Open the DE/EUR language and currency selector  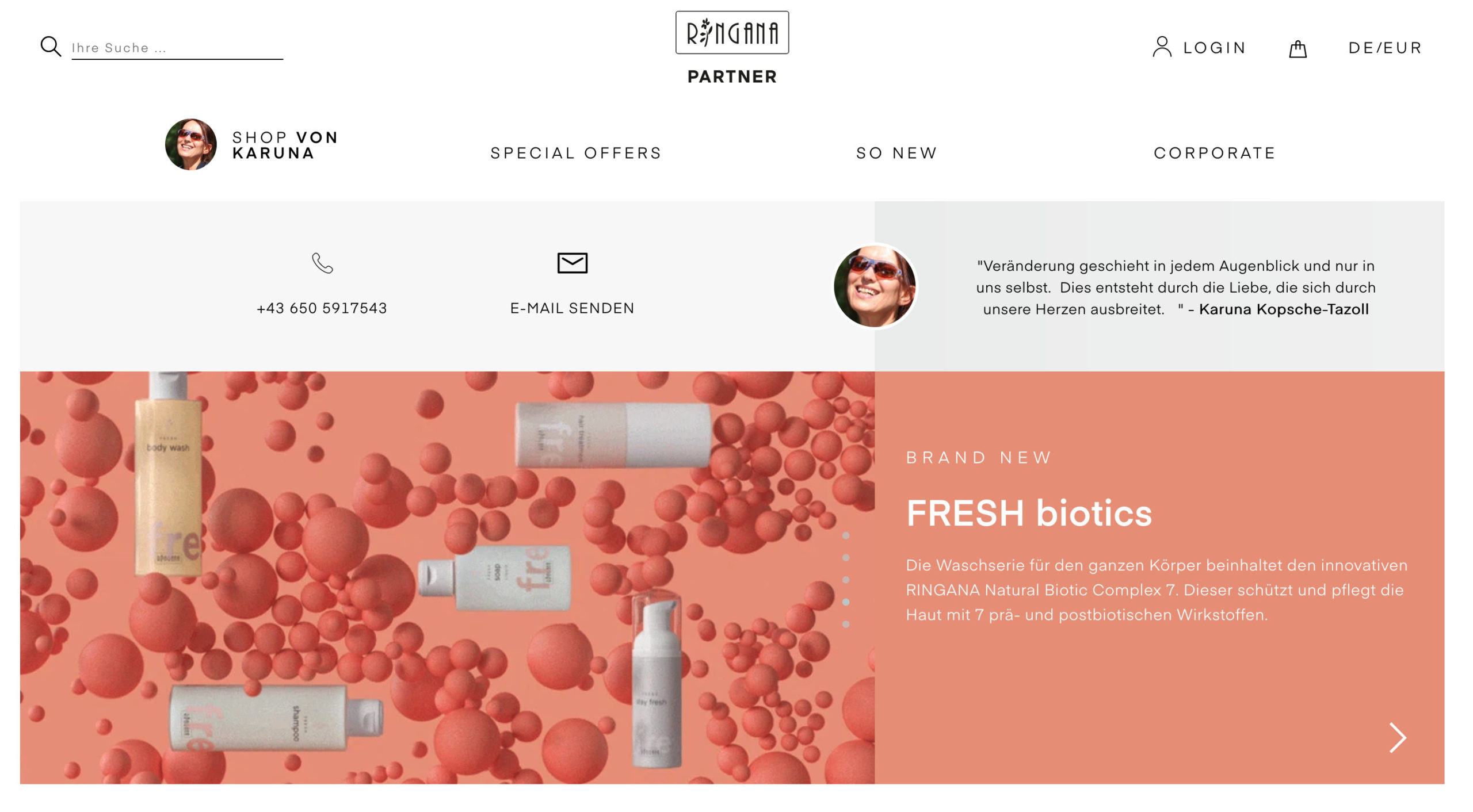[x=1385, y=48]
